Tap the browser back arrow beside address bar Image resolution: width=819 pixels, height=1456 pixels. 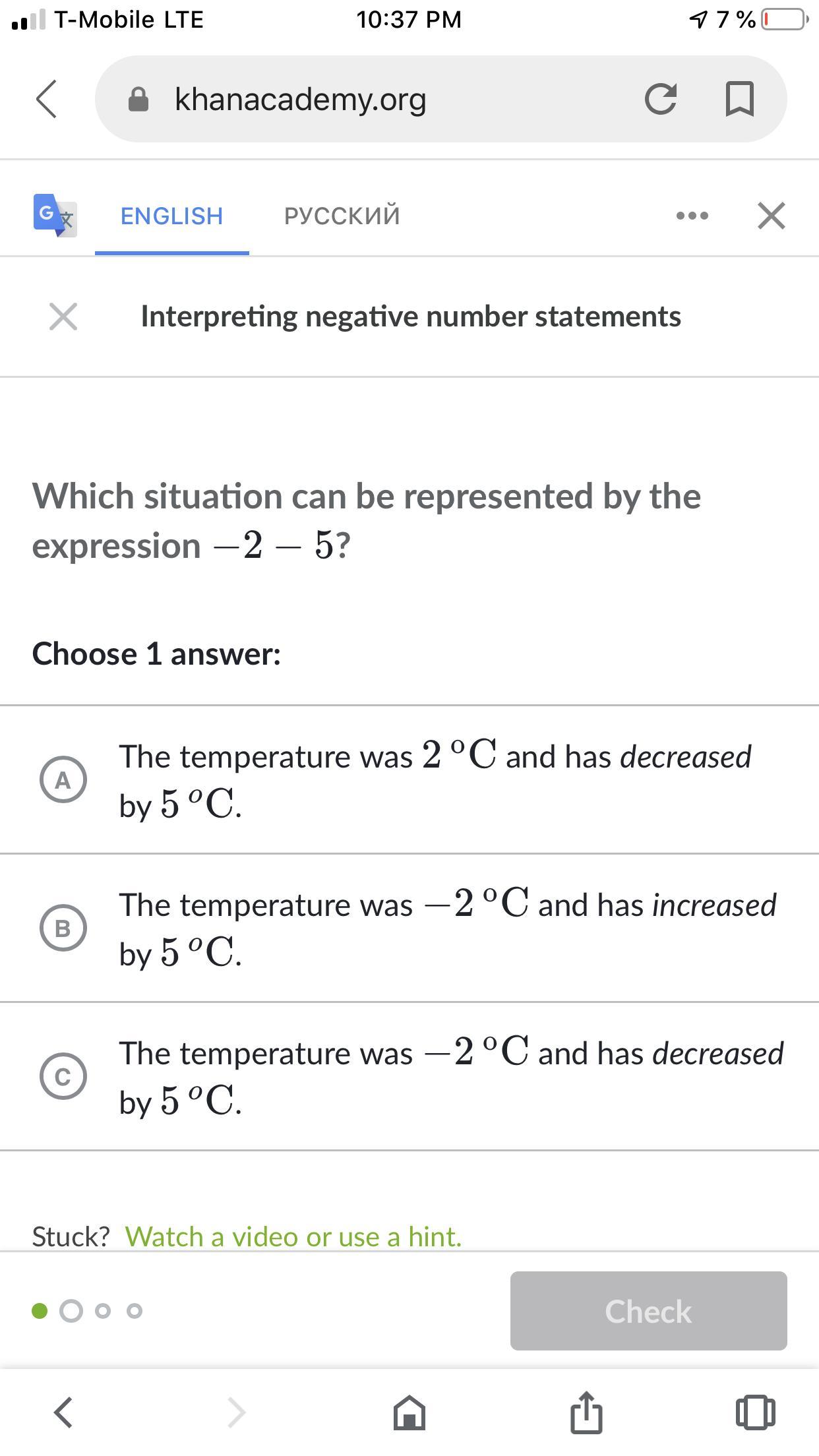click(46, 100)
